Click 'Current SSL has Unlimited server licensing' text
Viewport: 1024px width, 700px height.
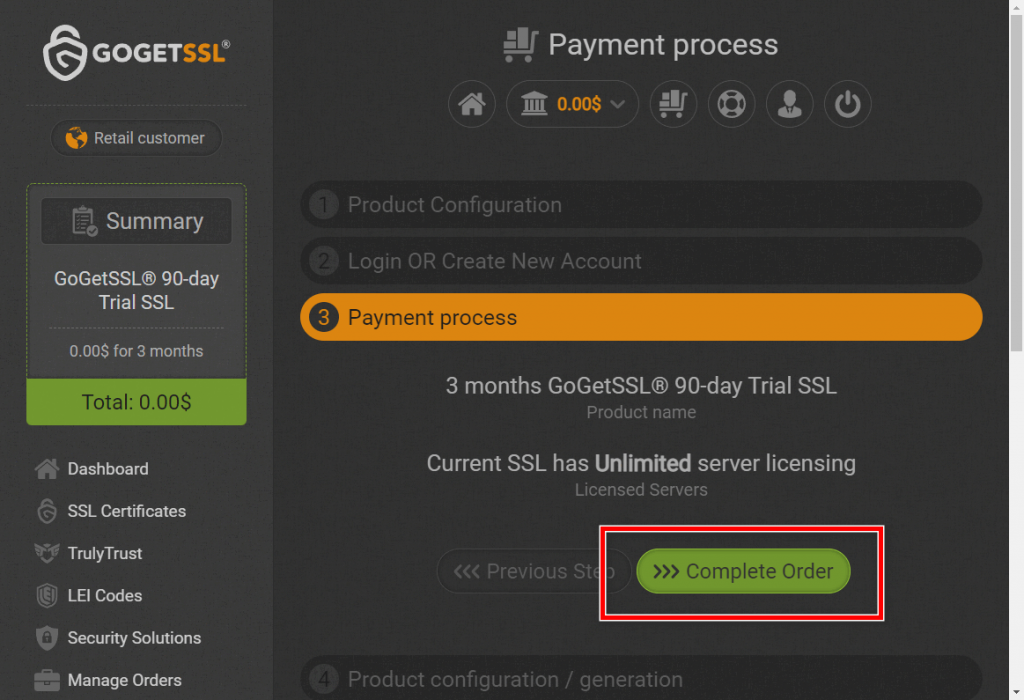pos(641,463)
